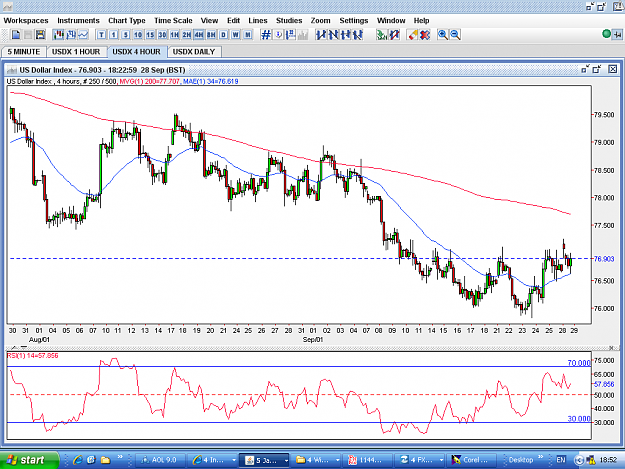Select the candlestick chart type icon
625x469 pixels.
59,35
